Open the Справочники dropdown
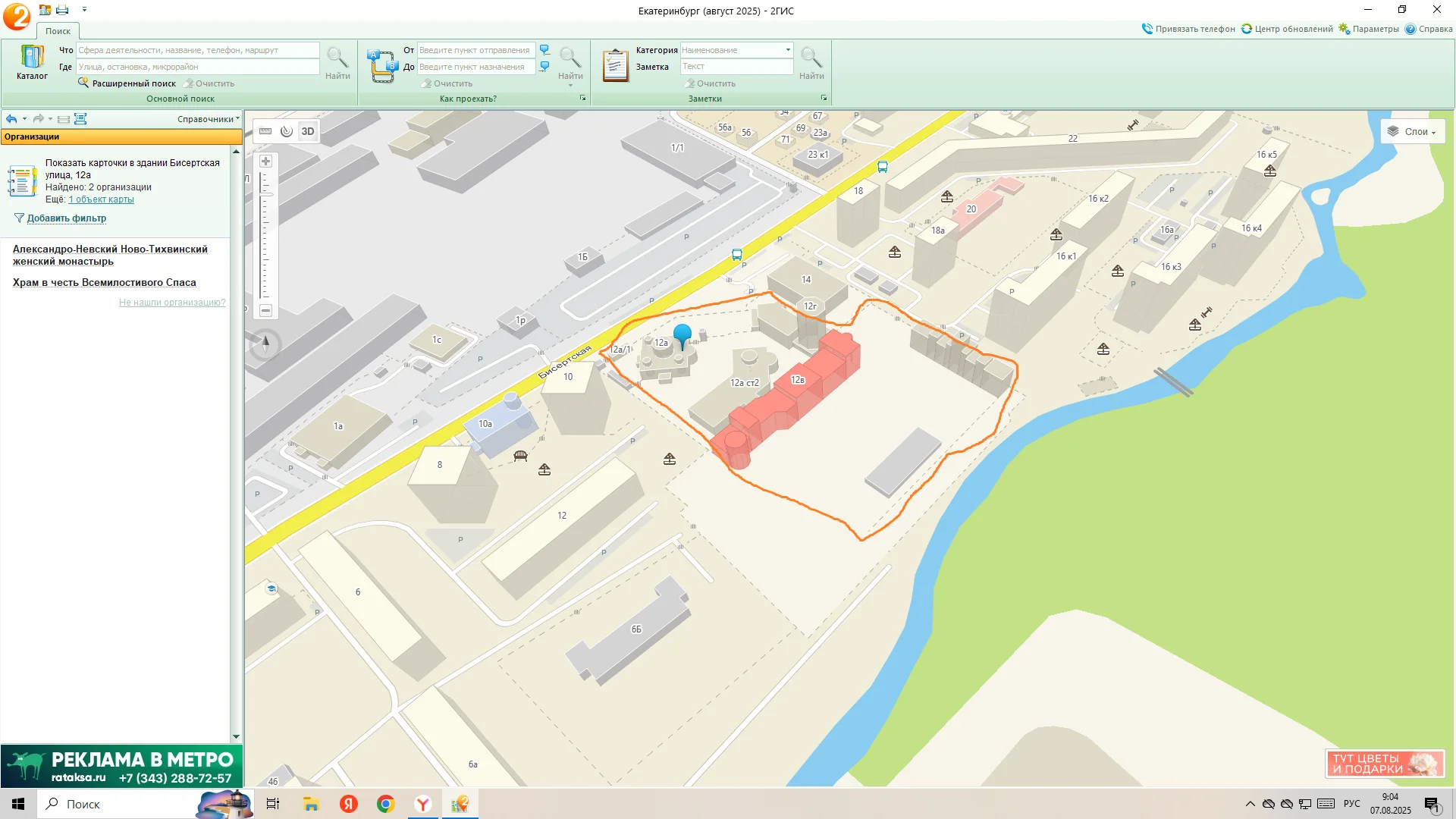The image size is (1456, 819). (x=208, y=119)
